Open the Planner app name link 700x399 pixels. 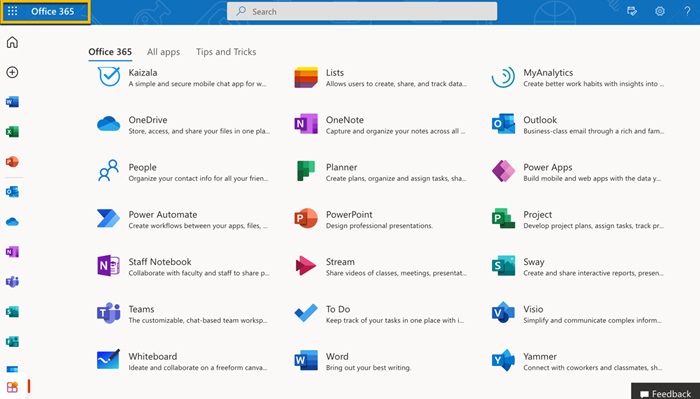click(342, 167)
